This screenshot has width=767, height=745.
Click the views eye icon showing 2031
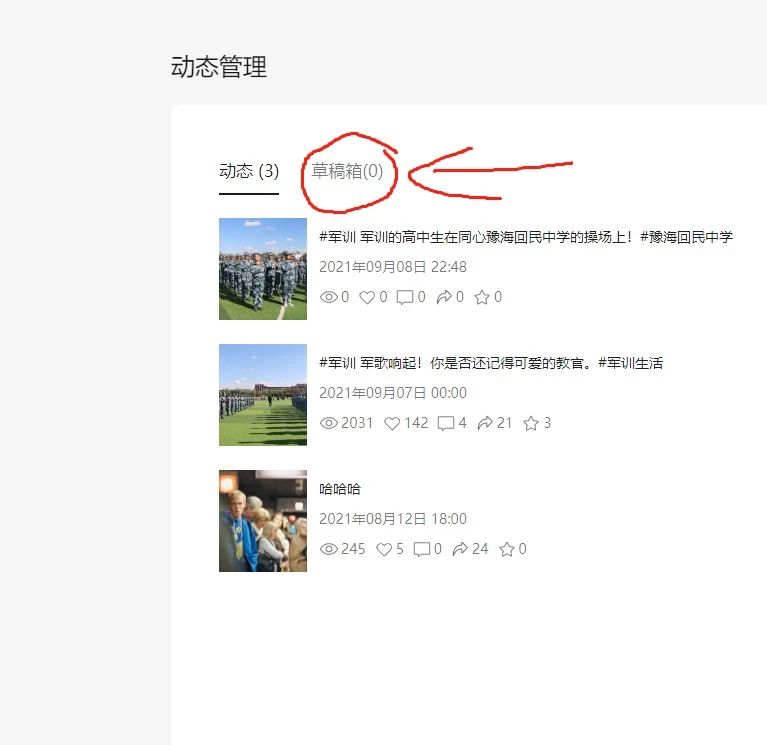pos(329,423)
